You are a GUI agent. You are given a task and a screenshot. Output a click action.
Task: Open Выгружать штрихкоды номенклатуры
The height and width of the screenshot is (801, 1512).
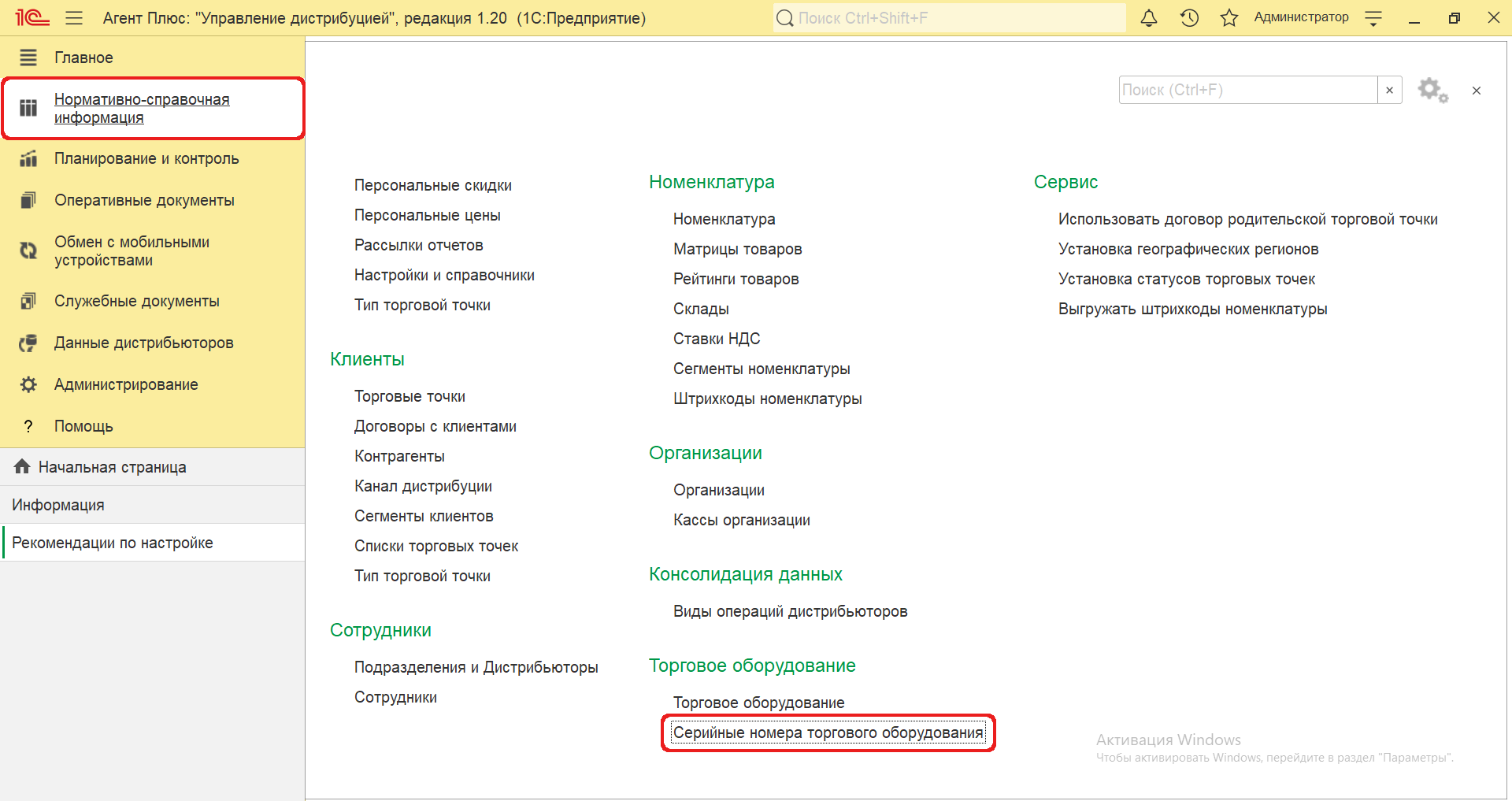1192,309
